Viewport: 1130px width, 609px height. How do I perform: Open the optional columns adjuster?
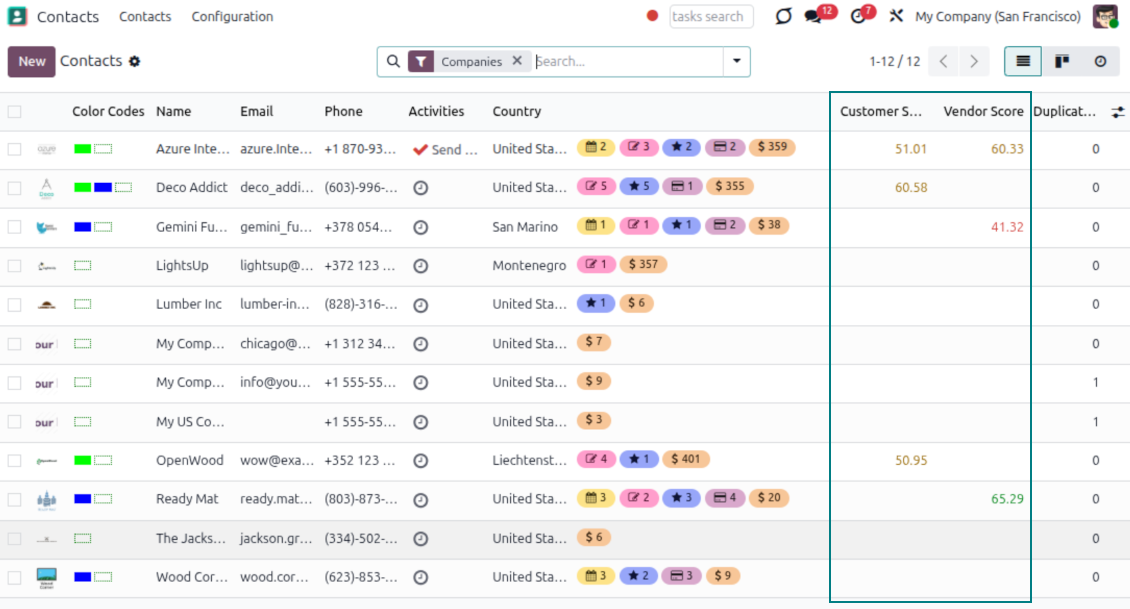(1118, 112)
